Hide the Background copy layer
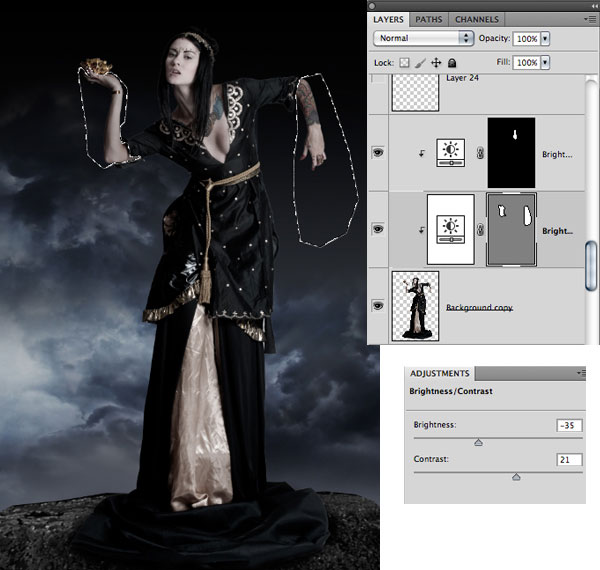The width and height of the screenshot is (600, 570). click(378, 306)
